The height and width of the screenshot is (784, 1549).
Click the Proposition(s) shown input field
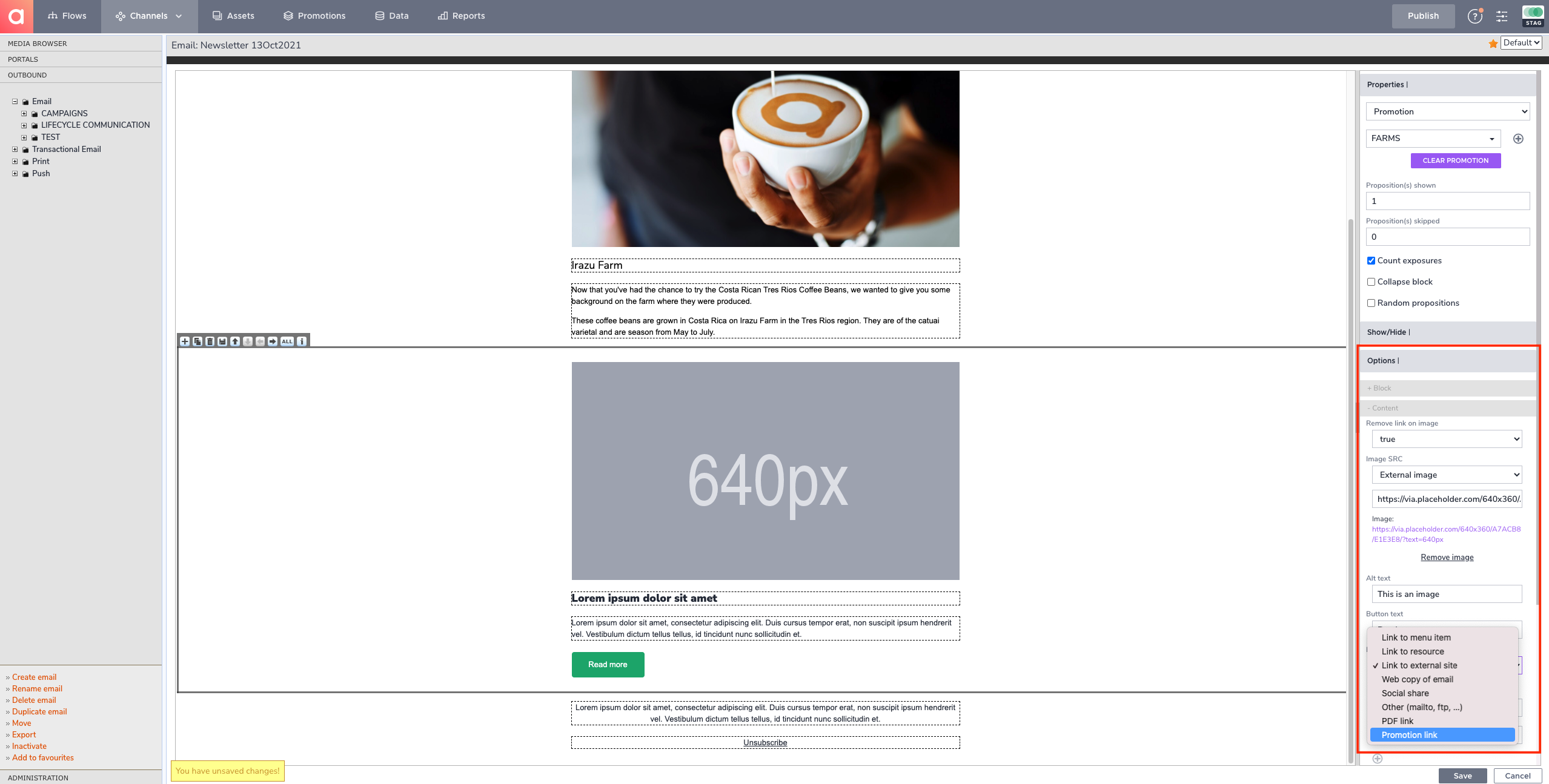tap(1448, 201)
